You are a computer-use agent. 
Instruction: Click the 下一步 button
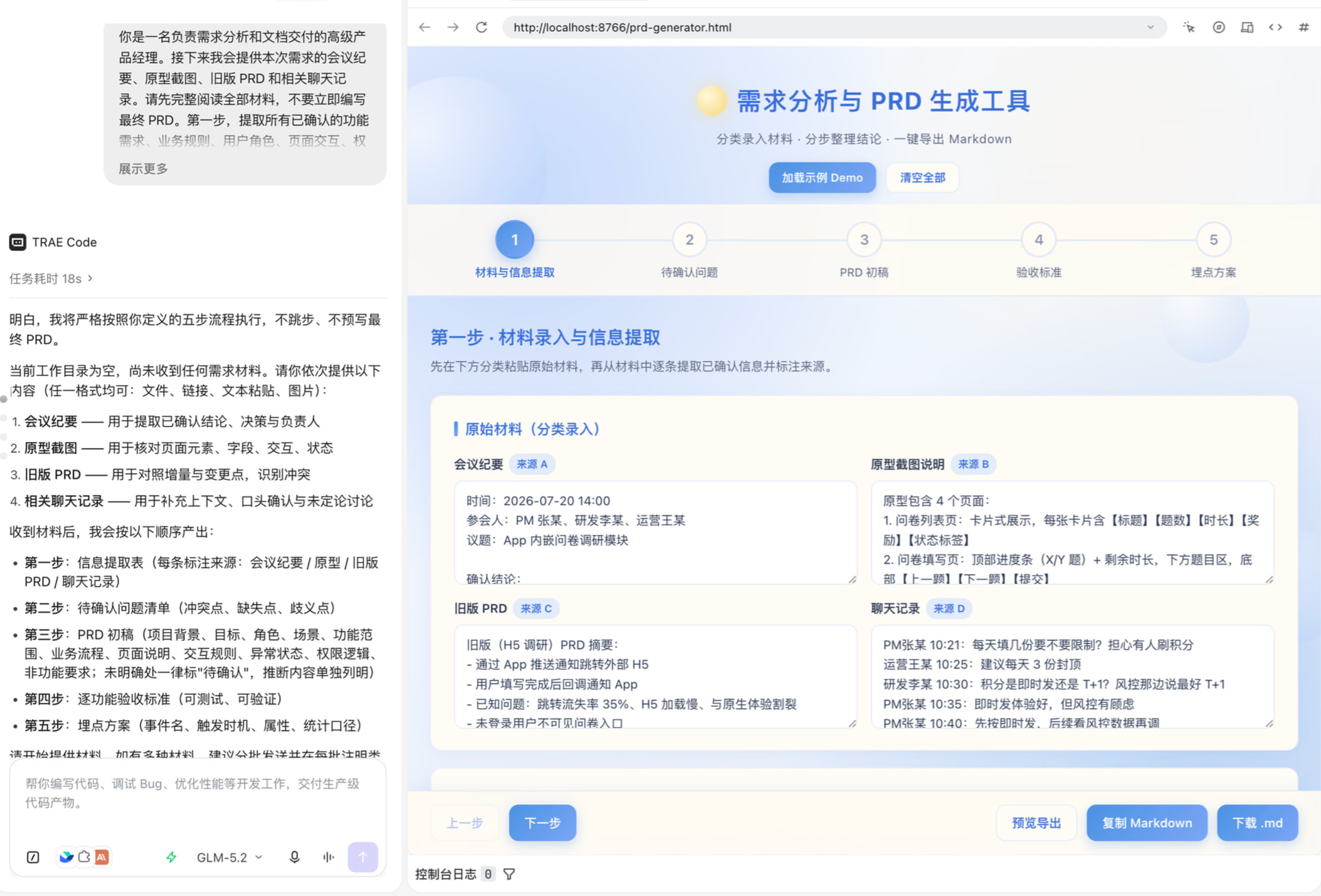tap(542, 822)
